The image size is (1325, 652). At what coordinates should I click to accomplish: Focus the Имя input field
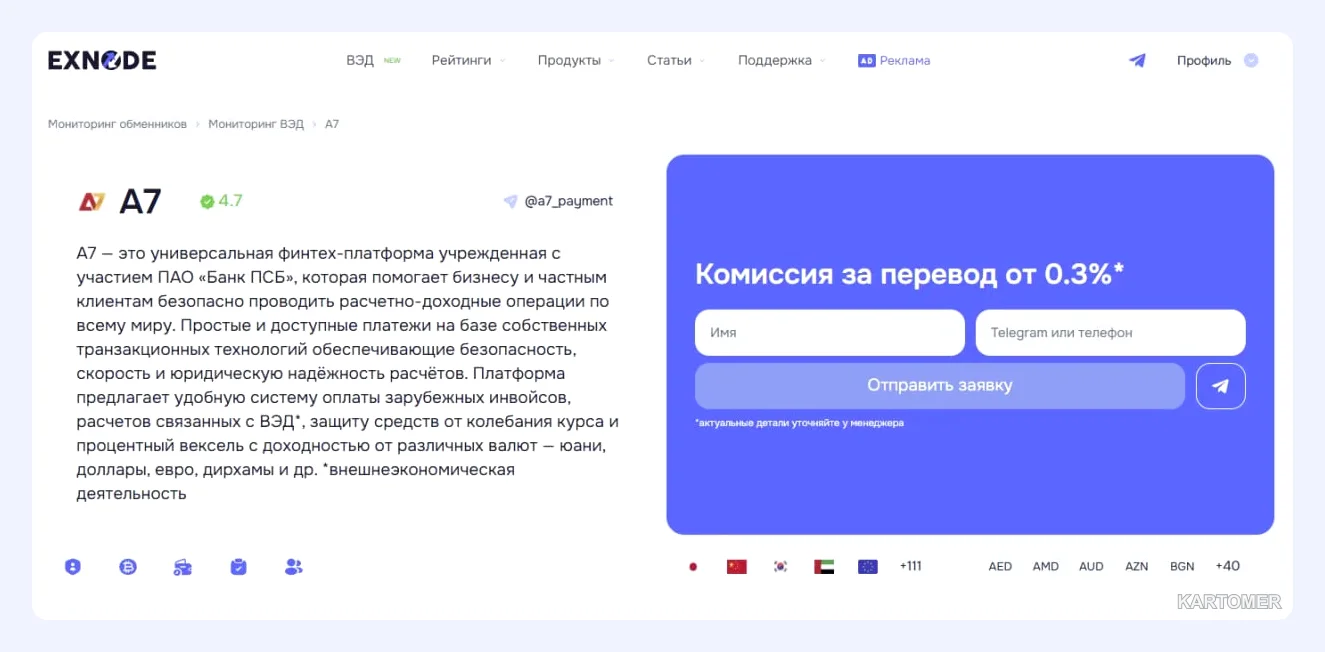coord(830,333)
